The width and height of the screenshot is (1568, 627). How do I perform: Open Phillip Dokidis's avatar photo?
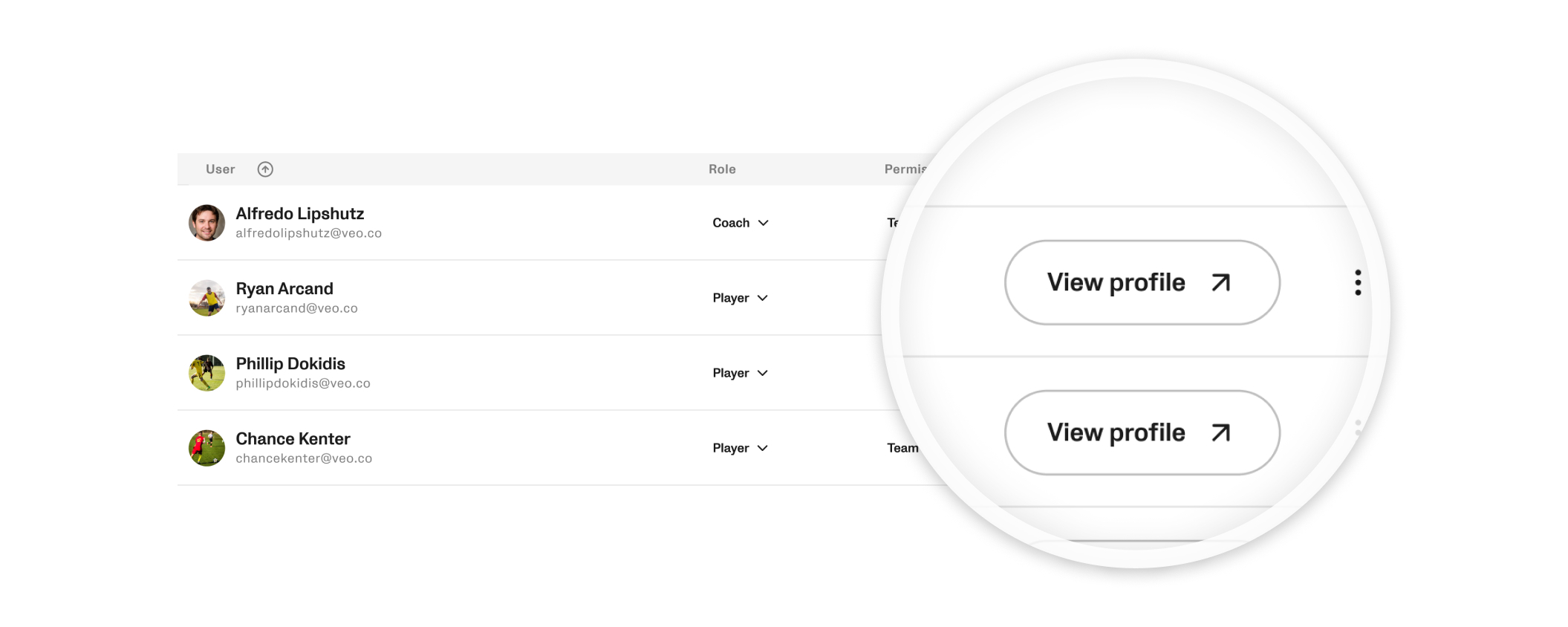[206, 373]
